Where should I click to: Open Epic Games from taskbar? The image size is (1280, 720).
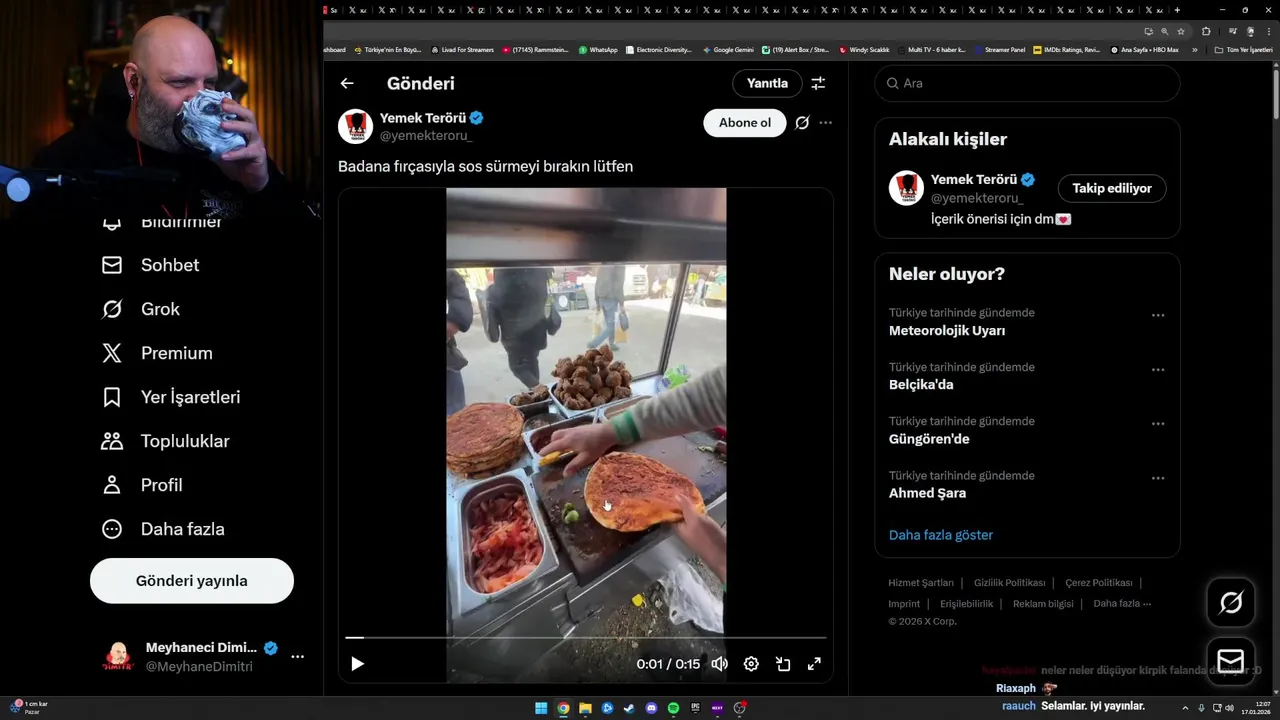pos(695,708)
